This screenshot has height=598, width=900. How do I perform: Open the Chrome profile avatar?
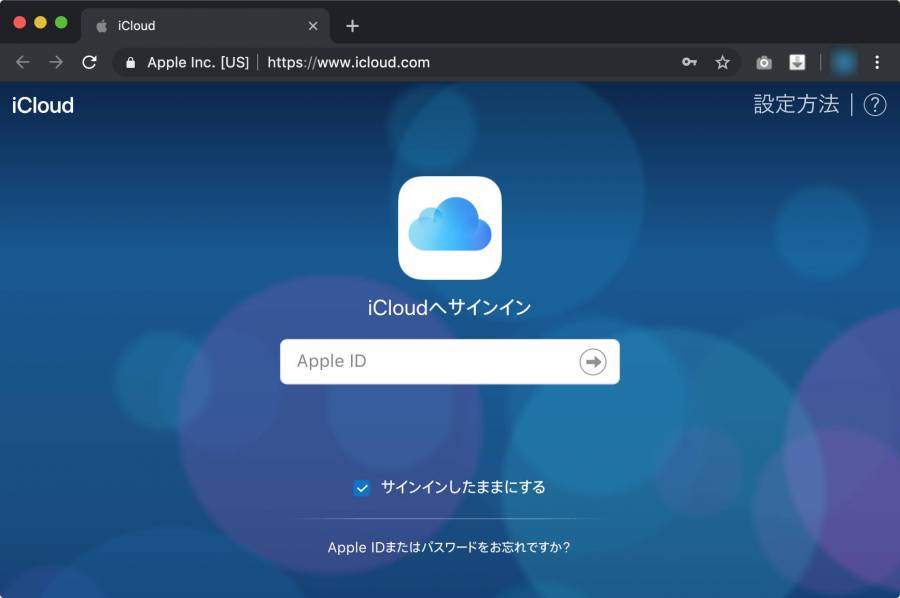click(843, 62)
